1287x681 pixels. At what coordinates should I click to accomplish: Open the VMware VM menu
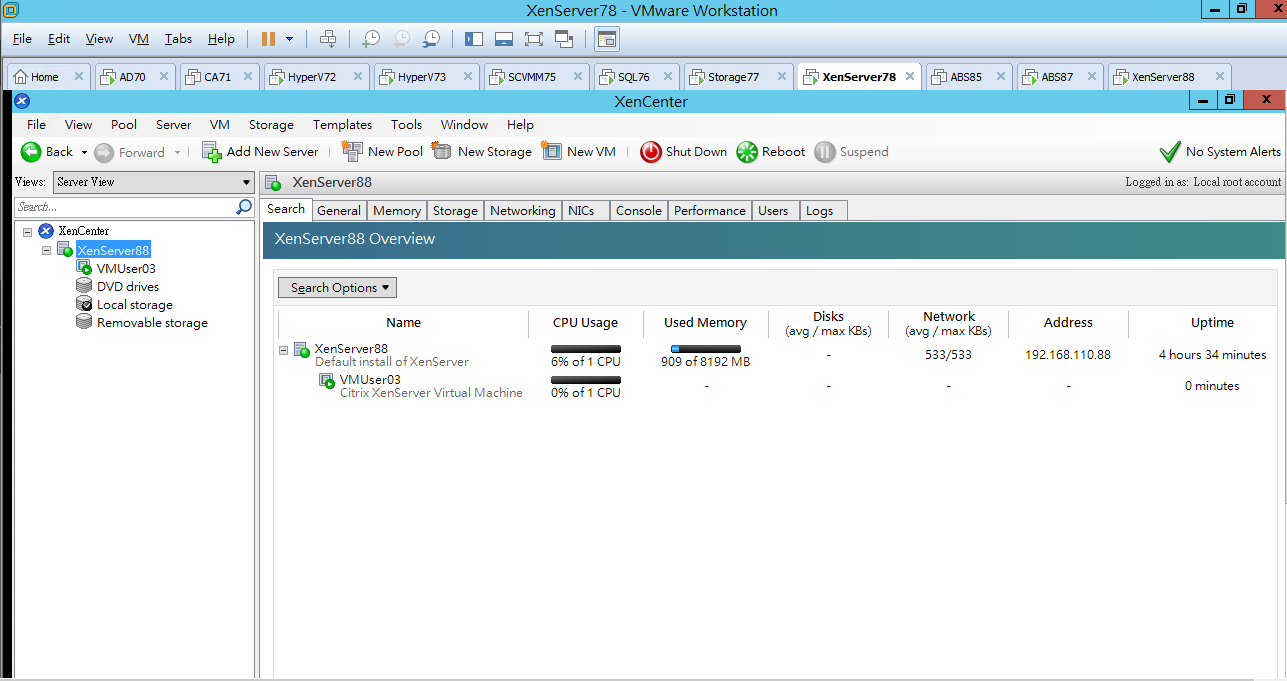tap(139, 39)
